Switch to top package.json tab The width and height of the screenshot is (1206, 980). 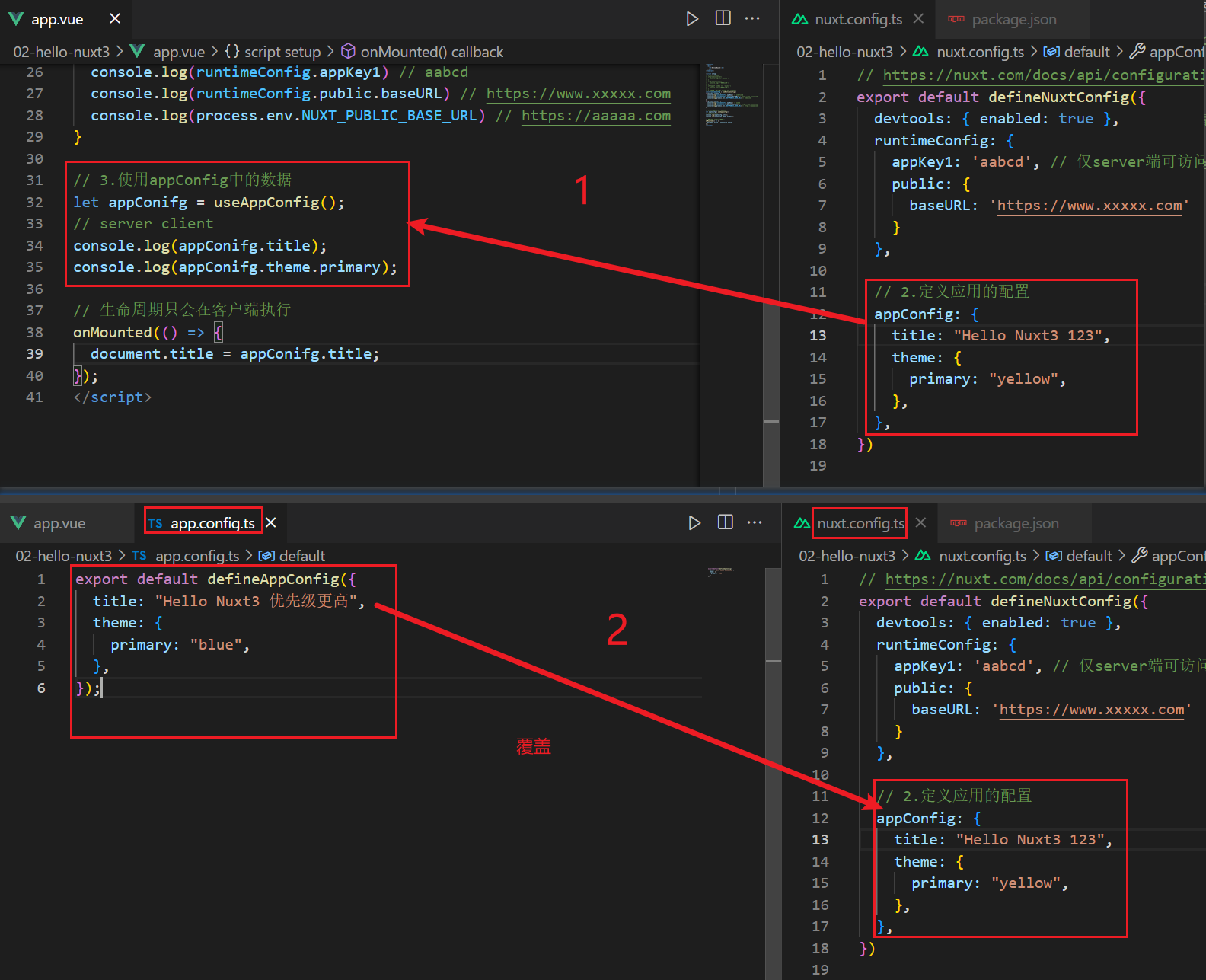1013,20
